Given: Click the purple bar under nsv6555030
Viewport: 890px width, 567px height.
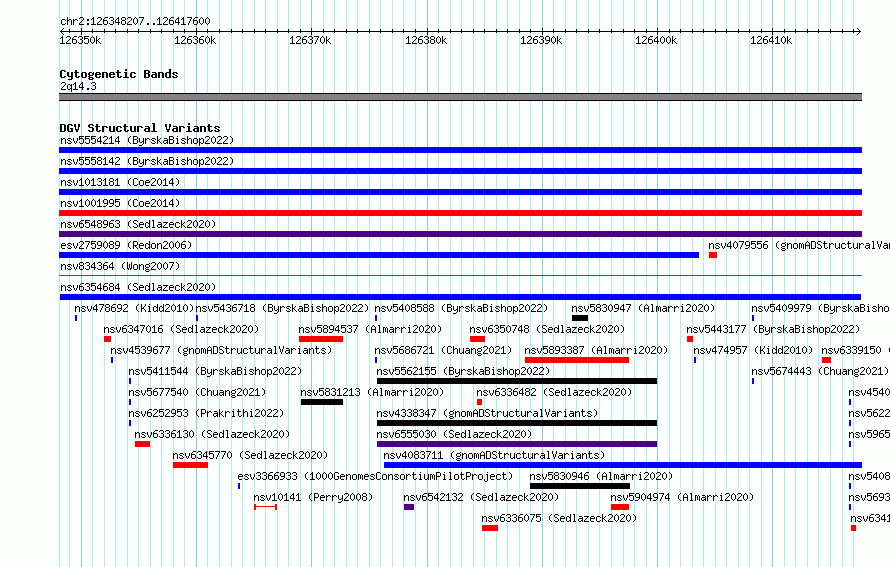Looking at the screenshot, I should point(517,444).
